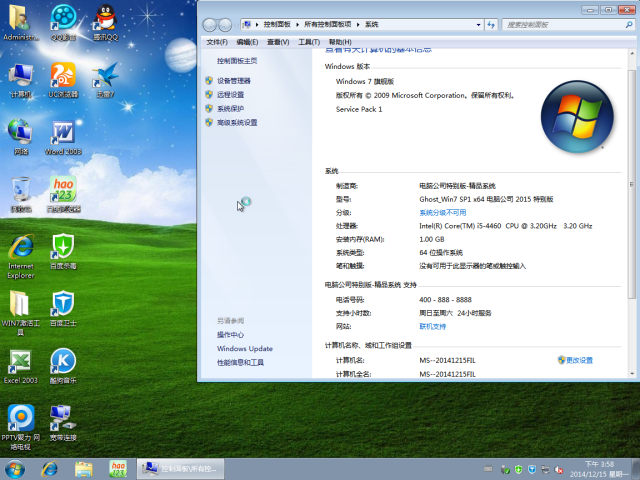Click the hao123 pinned taskbar icon

(118, 469)
